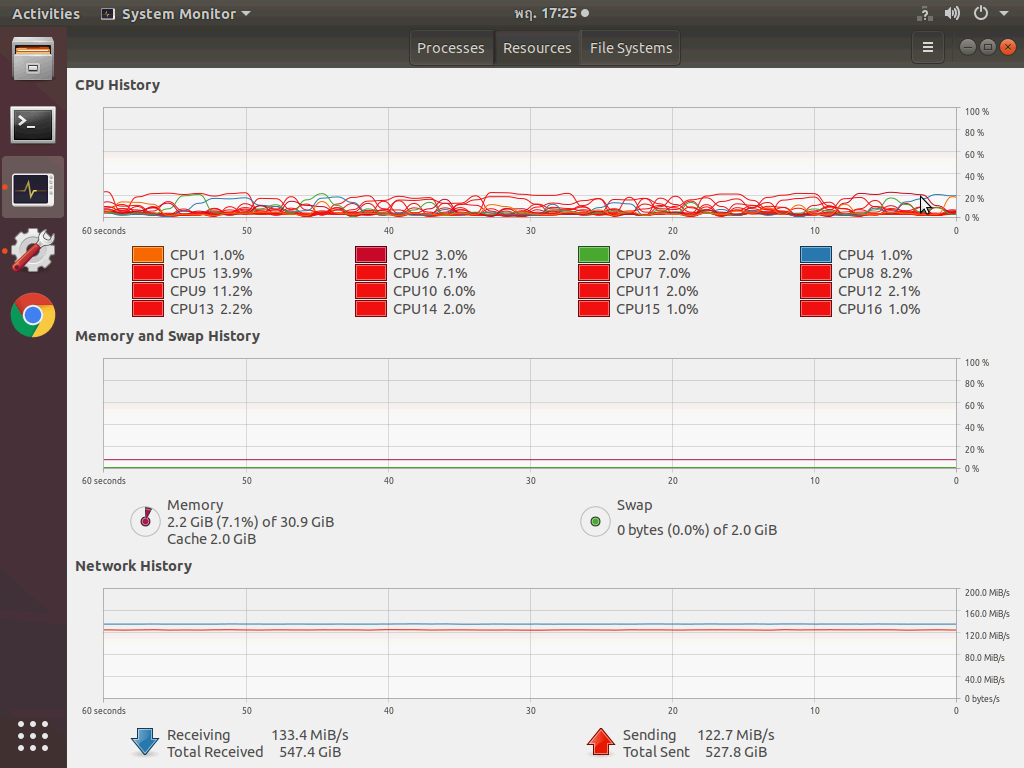
Task: Switch to the Processes tab
Action: tap(451, 48)
